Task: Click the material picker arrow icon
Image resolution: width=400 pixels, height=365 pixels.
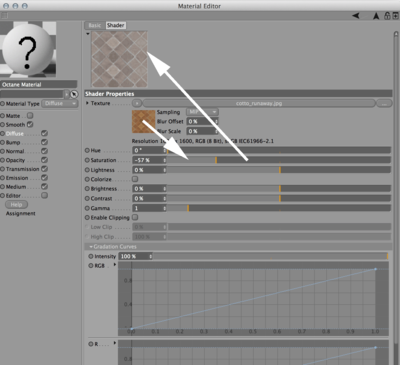Action: (74, 94)
